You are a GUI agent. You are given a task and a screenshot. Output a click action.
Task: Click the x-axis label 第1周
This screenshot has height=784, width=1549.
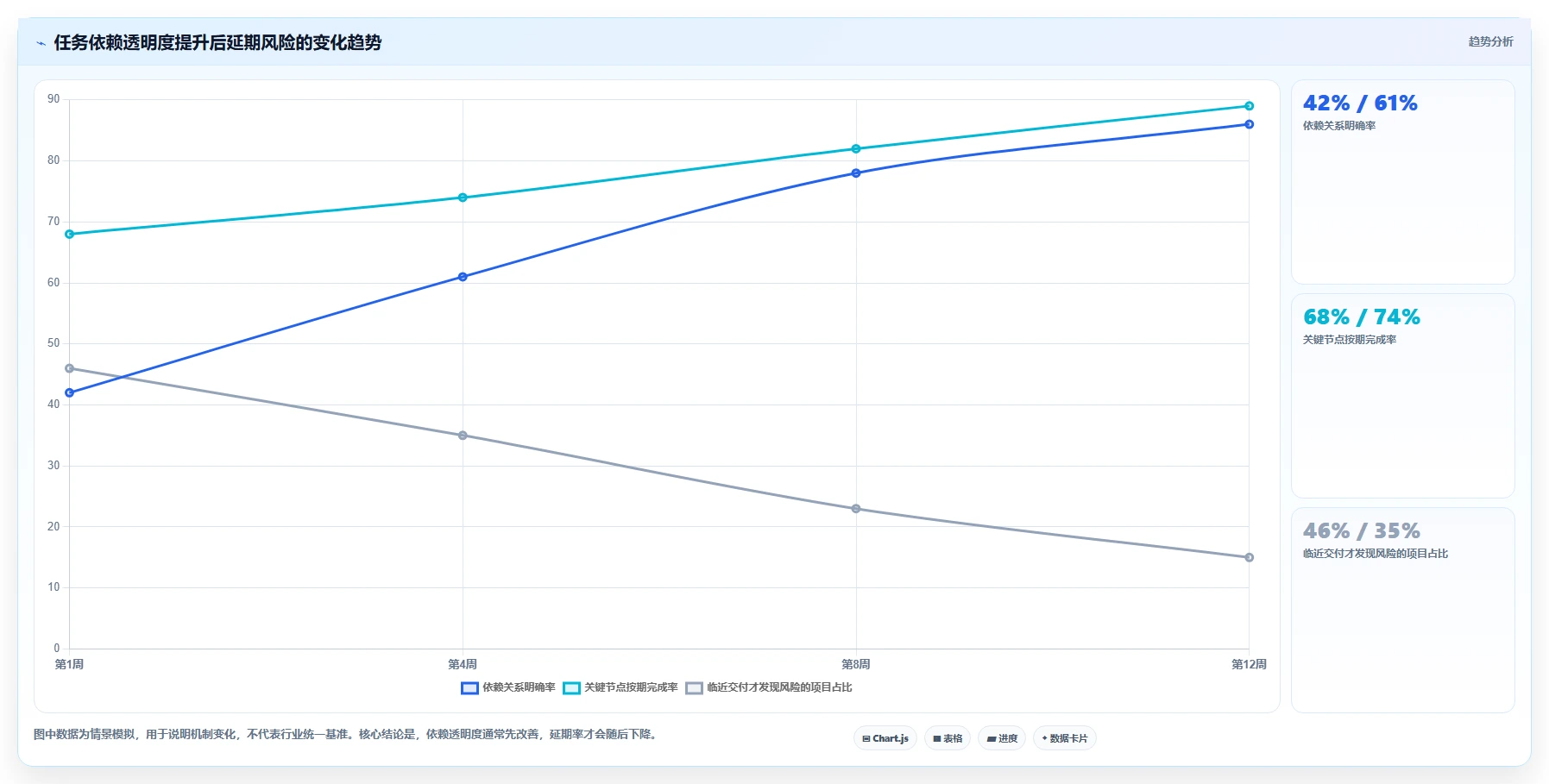(69, 664)
